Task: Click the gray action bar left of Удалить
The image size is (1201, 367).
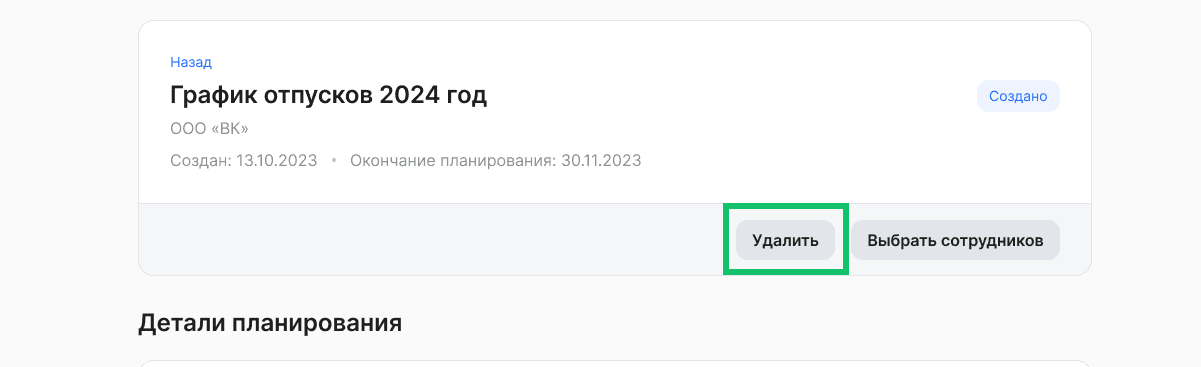Action: pos(430,240)
